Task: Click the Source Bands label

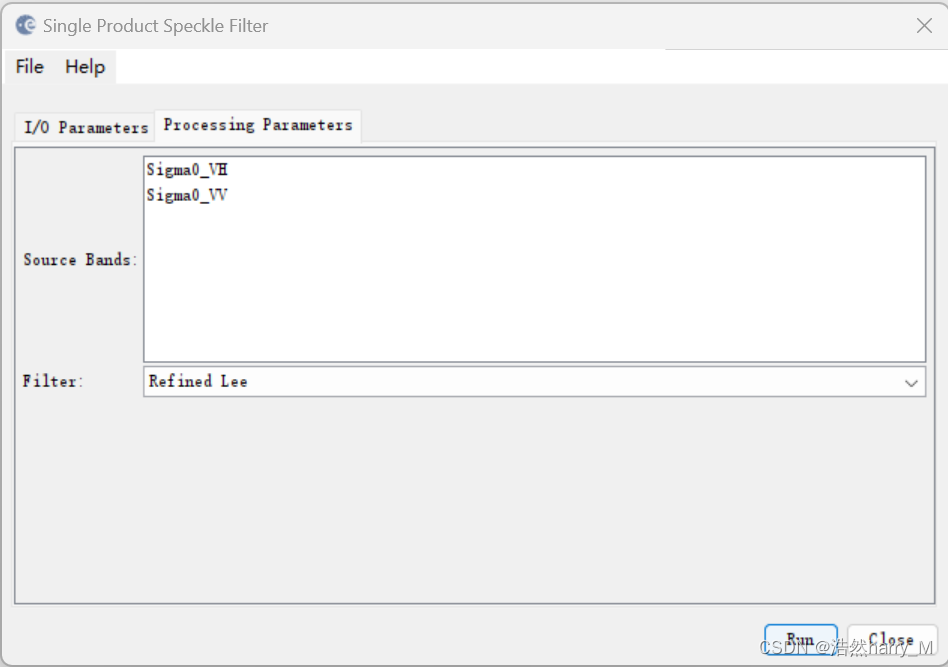Action: click(x=80, y=260)
